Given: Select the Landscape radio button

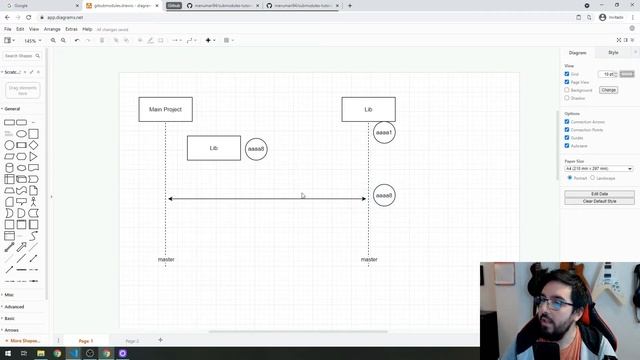Looking at the screenshot, I should (x=593, y=178).
